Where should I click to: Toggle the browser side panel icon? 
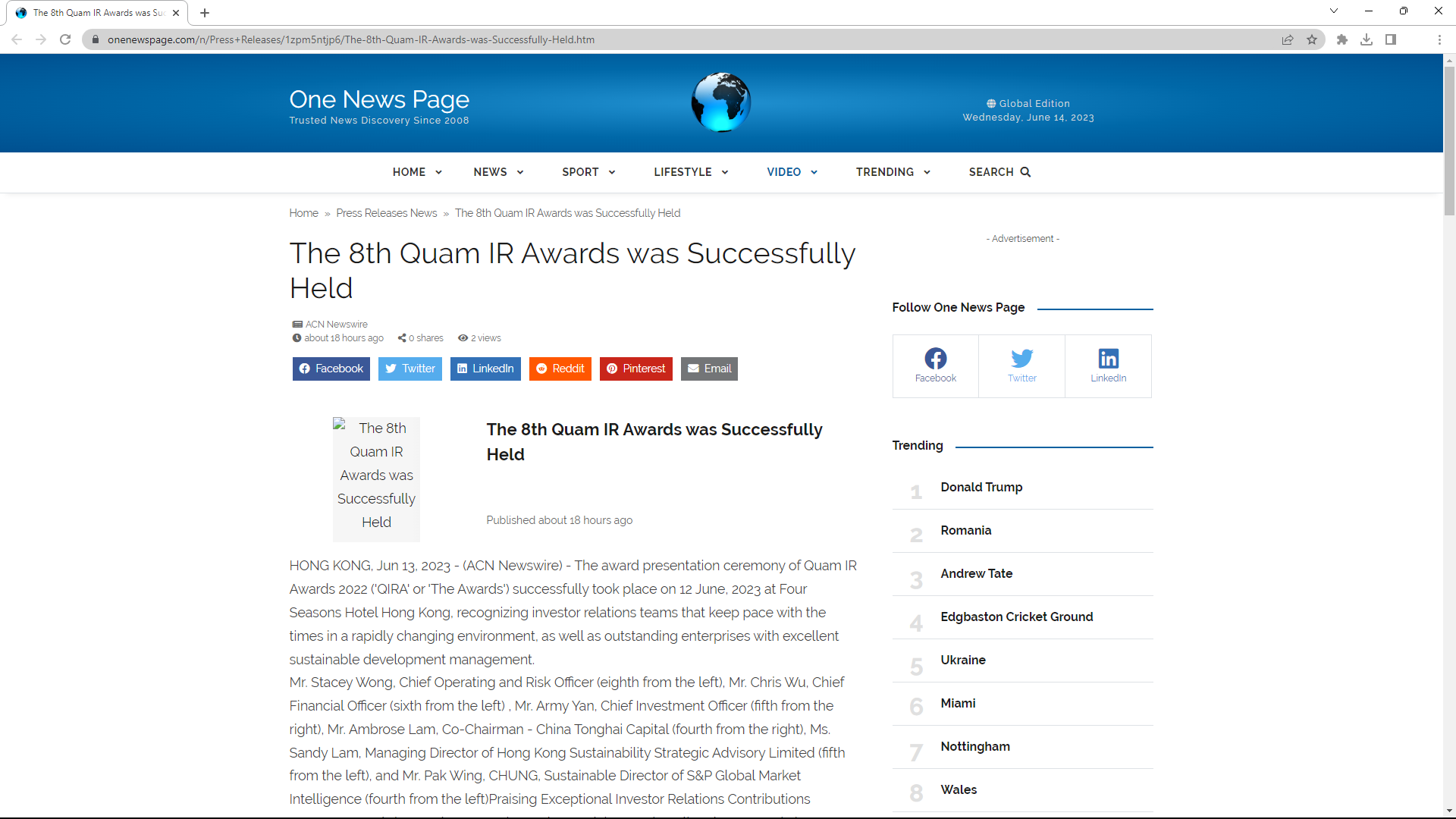click(x=1391, y=39)
